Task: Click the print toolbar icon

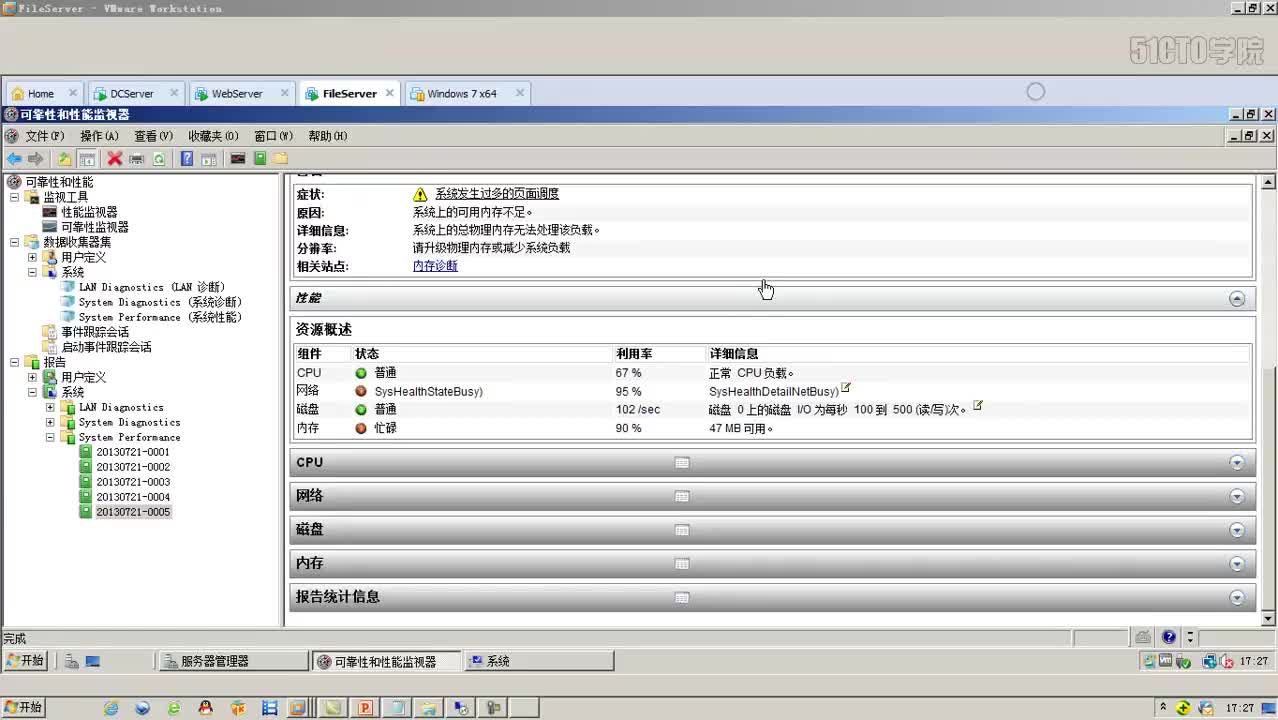Action: pyautogui.click(x=137, y=159)
